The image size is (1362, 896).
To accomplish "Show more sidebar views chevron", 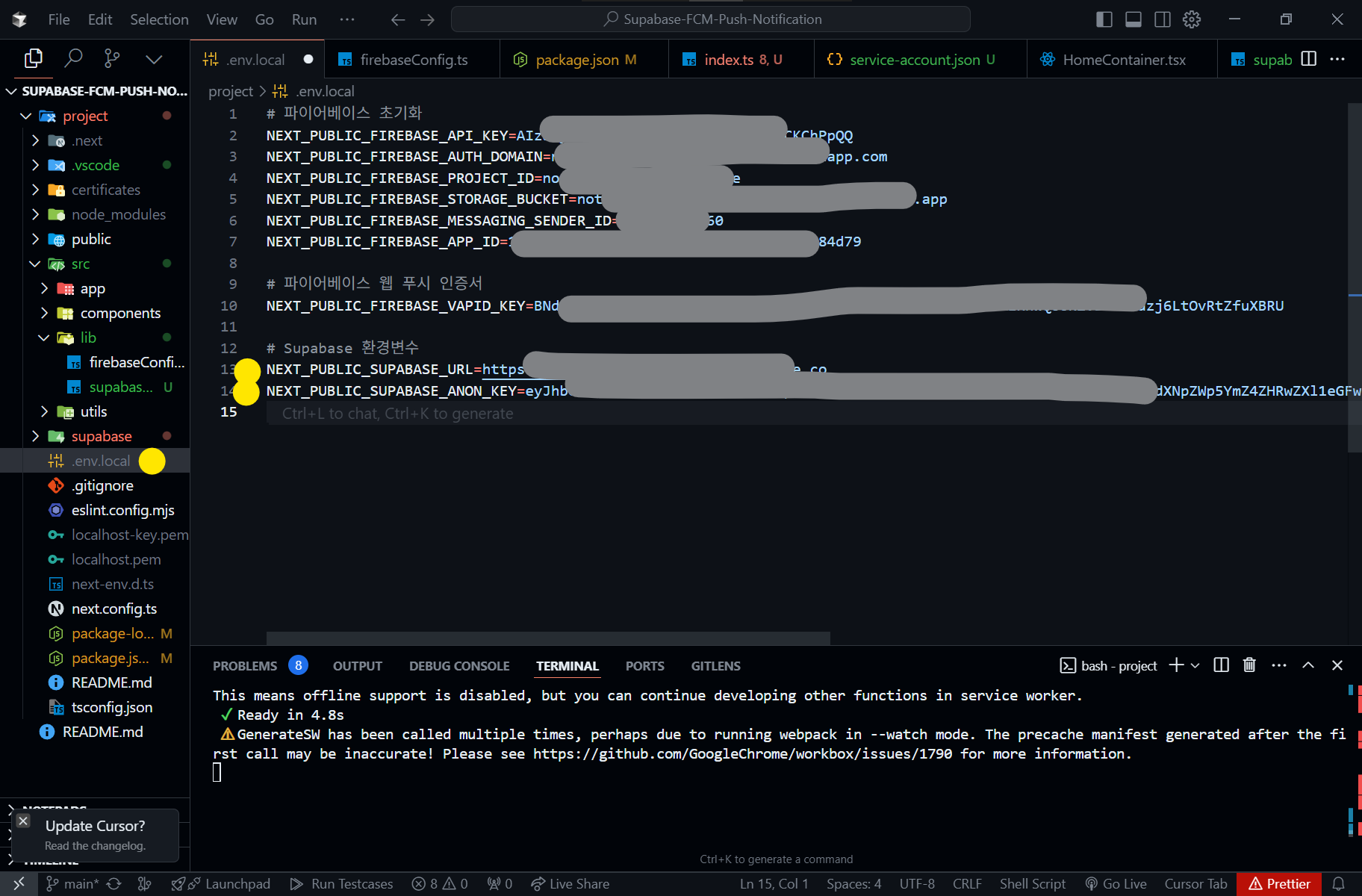I will [154, 59].
